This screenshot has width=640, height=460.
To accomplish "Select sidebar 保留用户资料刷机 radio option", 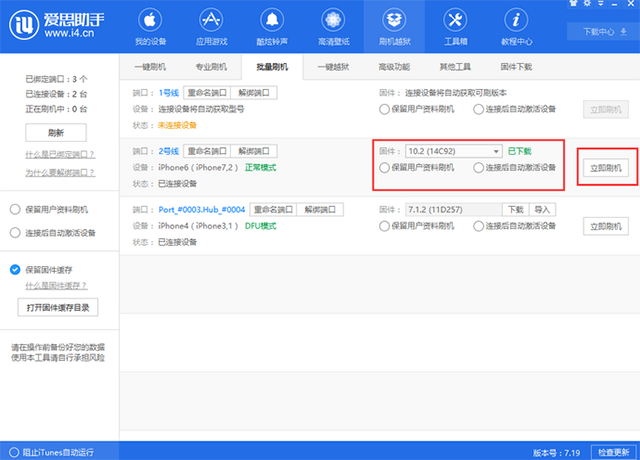I will pos(15,210).
